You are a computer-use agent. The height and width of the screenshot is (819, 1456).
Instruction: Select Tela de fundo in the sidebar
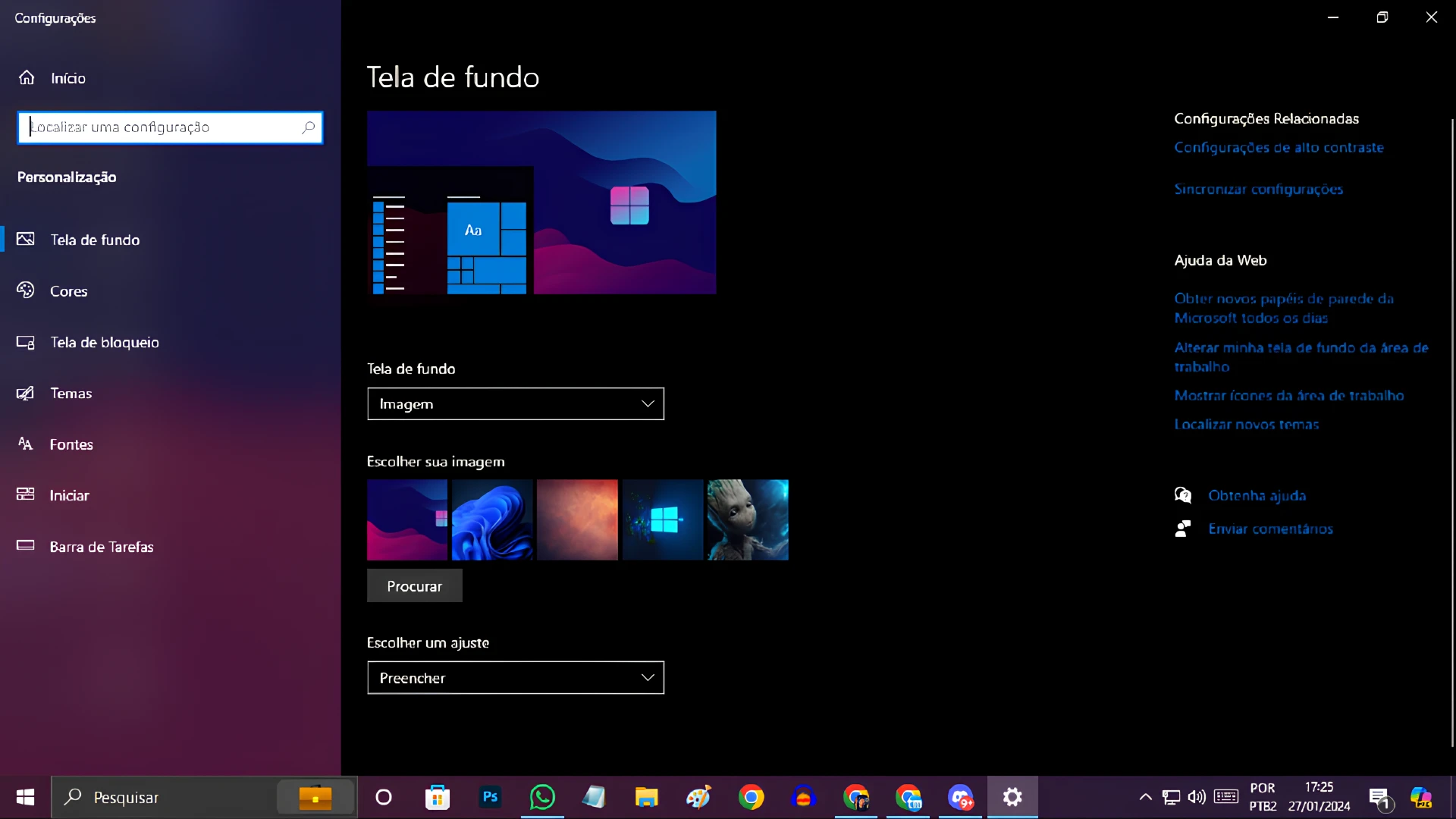95,239
